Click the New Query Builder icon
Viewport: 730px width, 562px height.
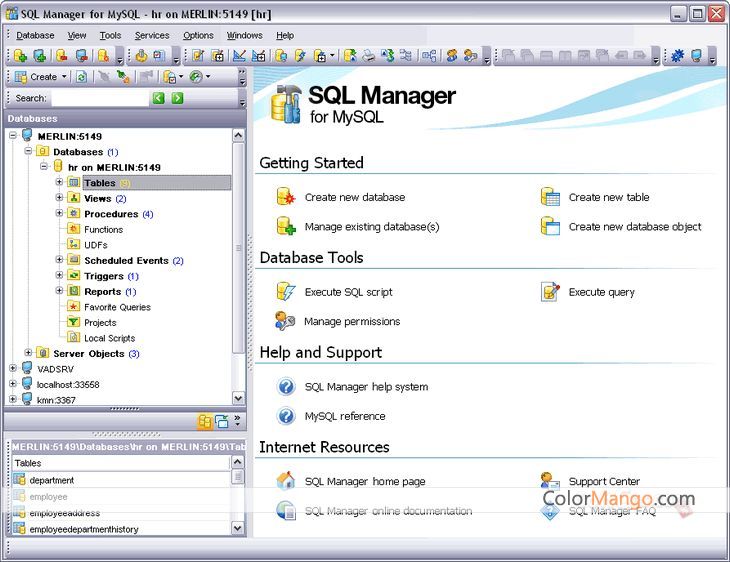pyautogui.click(x=258, y=56)
